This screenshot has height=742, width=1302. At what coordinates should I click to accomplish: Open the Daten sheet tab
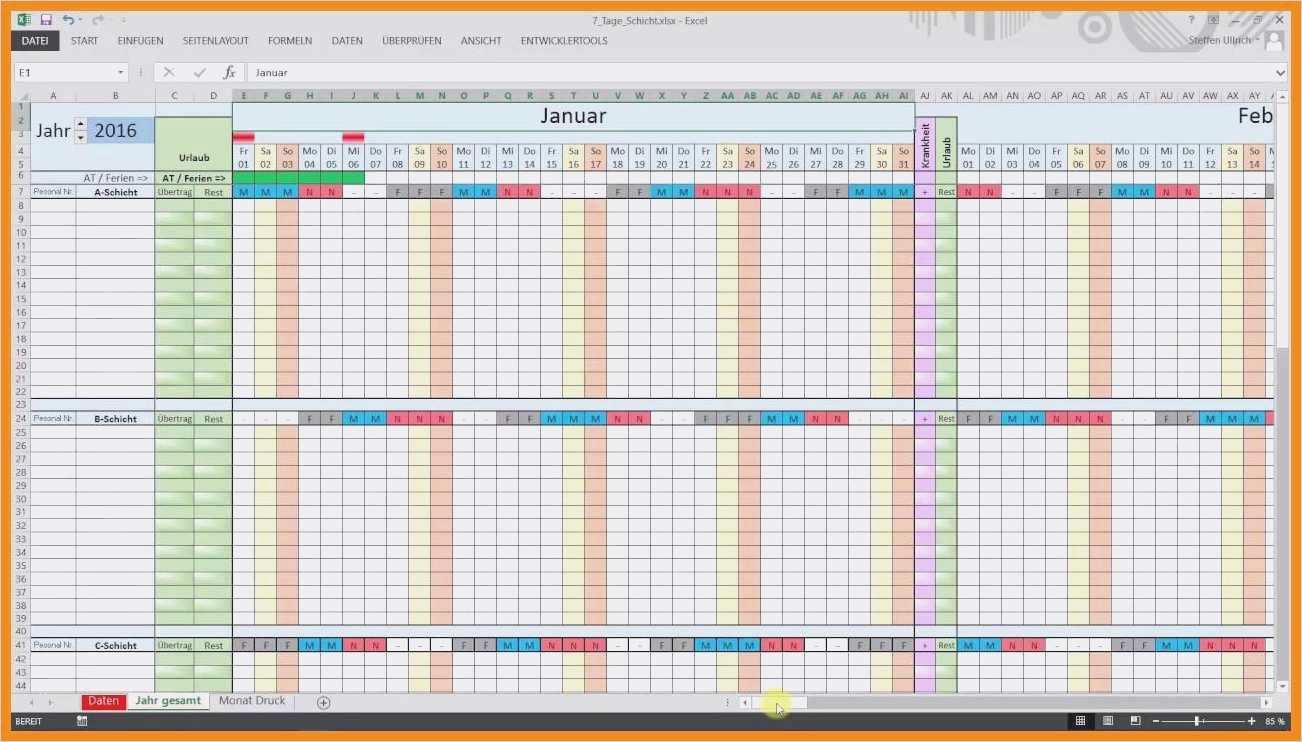pos(103,702)
